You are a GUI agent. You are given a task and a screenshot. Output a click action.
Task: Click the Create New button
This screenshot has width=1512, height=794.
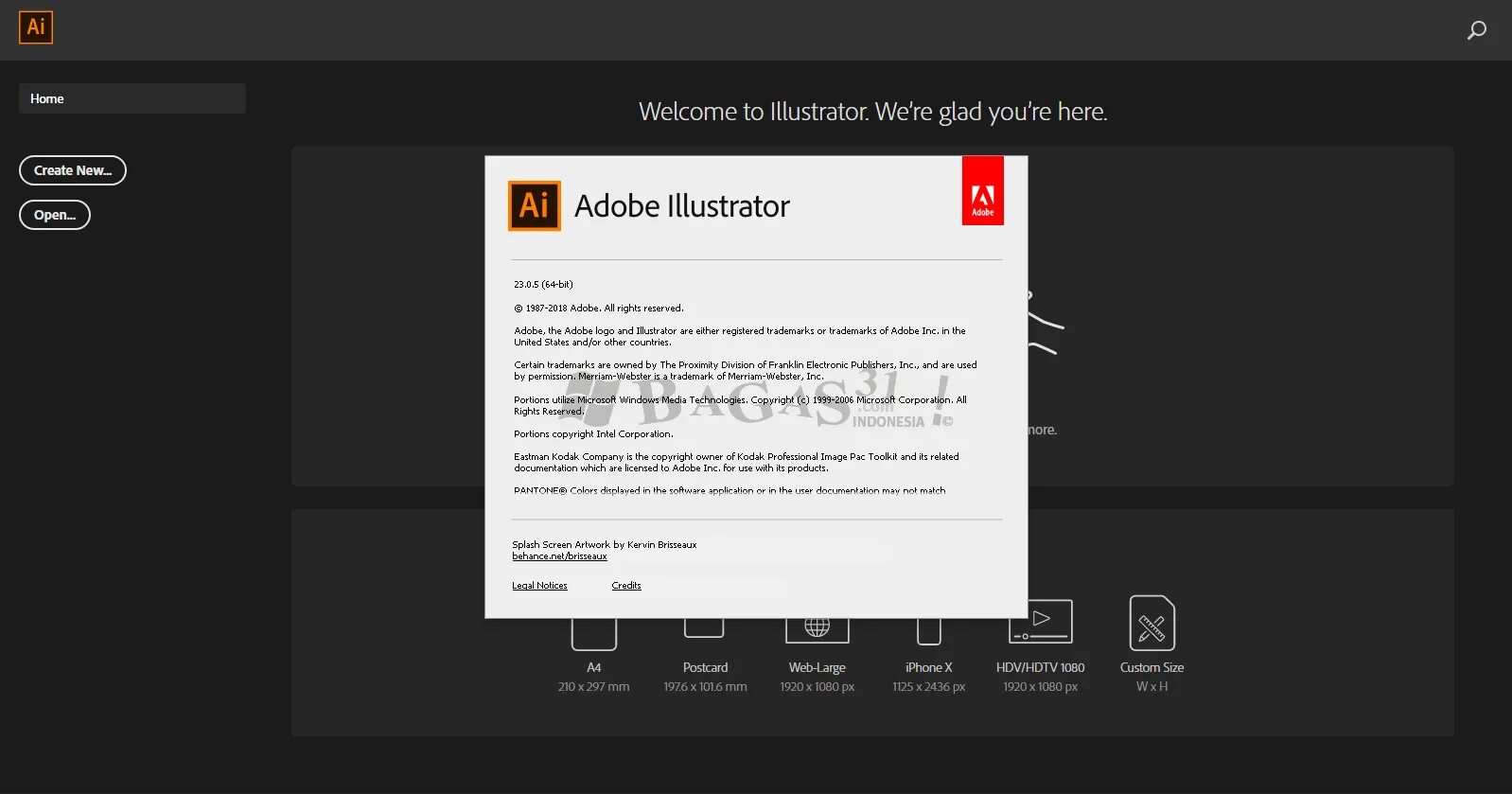point(73,170)
